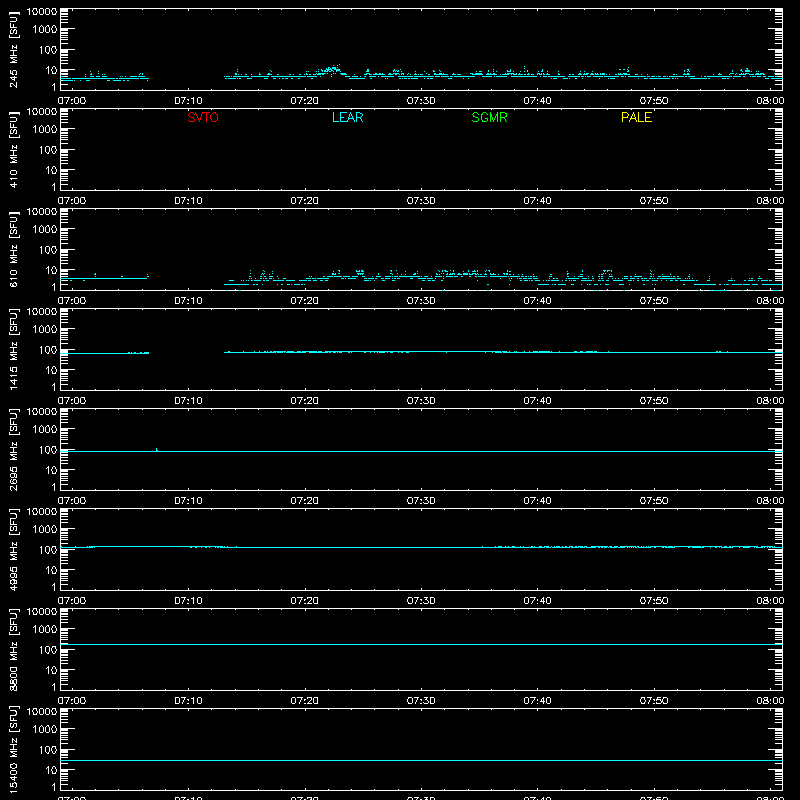Screen dimensions: 800x800
Task: Click the 07:50 time label of the 2695 MHz plot
Action: pyautogui.click(x=654, y=501)
